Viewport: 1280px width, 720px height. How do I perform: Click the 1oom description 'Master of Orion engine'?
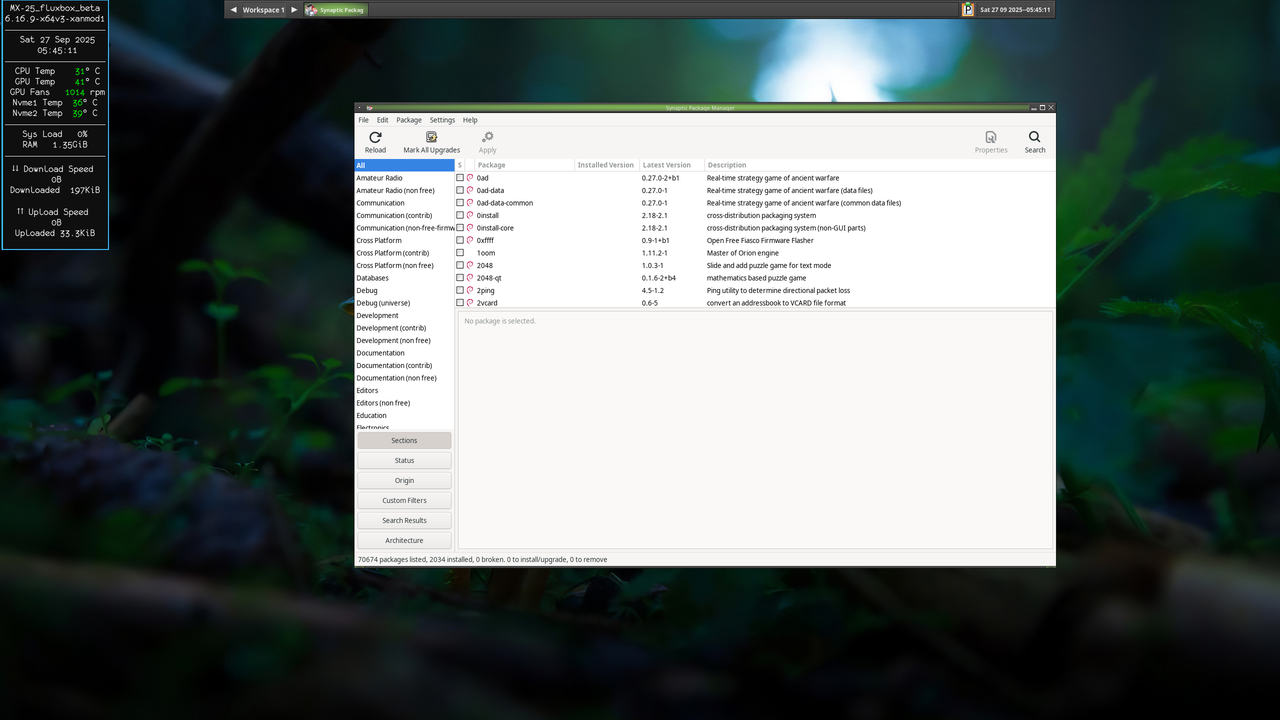742,253
